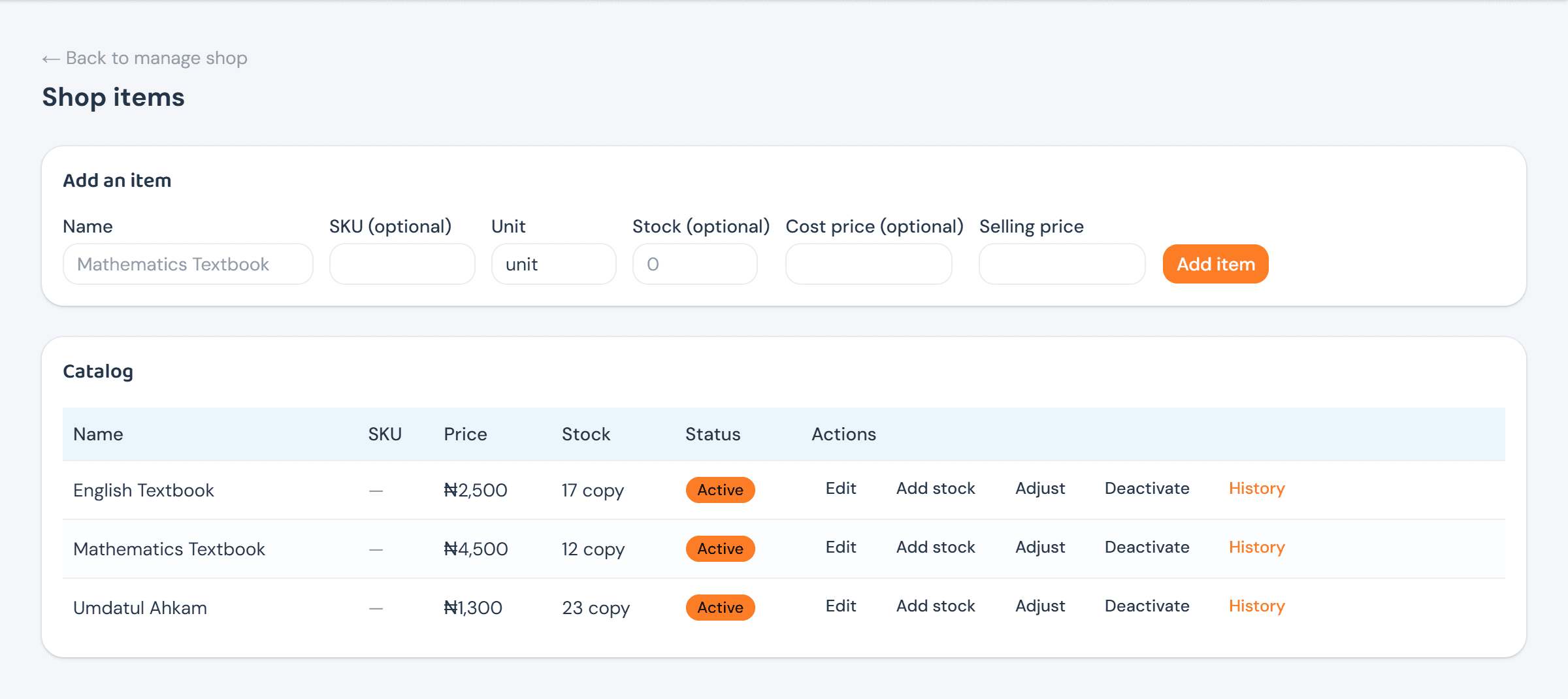Click the SKU column header
The height and width of the screenshot is (699, 1568).
(x=385, y=434)
